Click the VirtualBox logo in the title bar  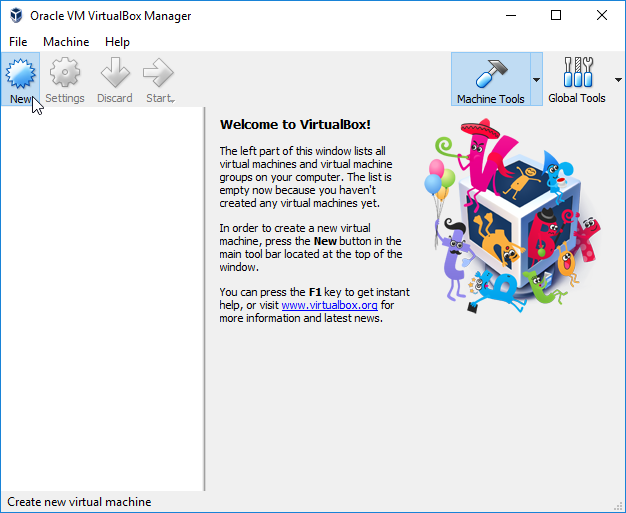pyautogui.click(x=15, y=16)
